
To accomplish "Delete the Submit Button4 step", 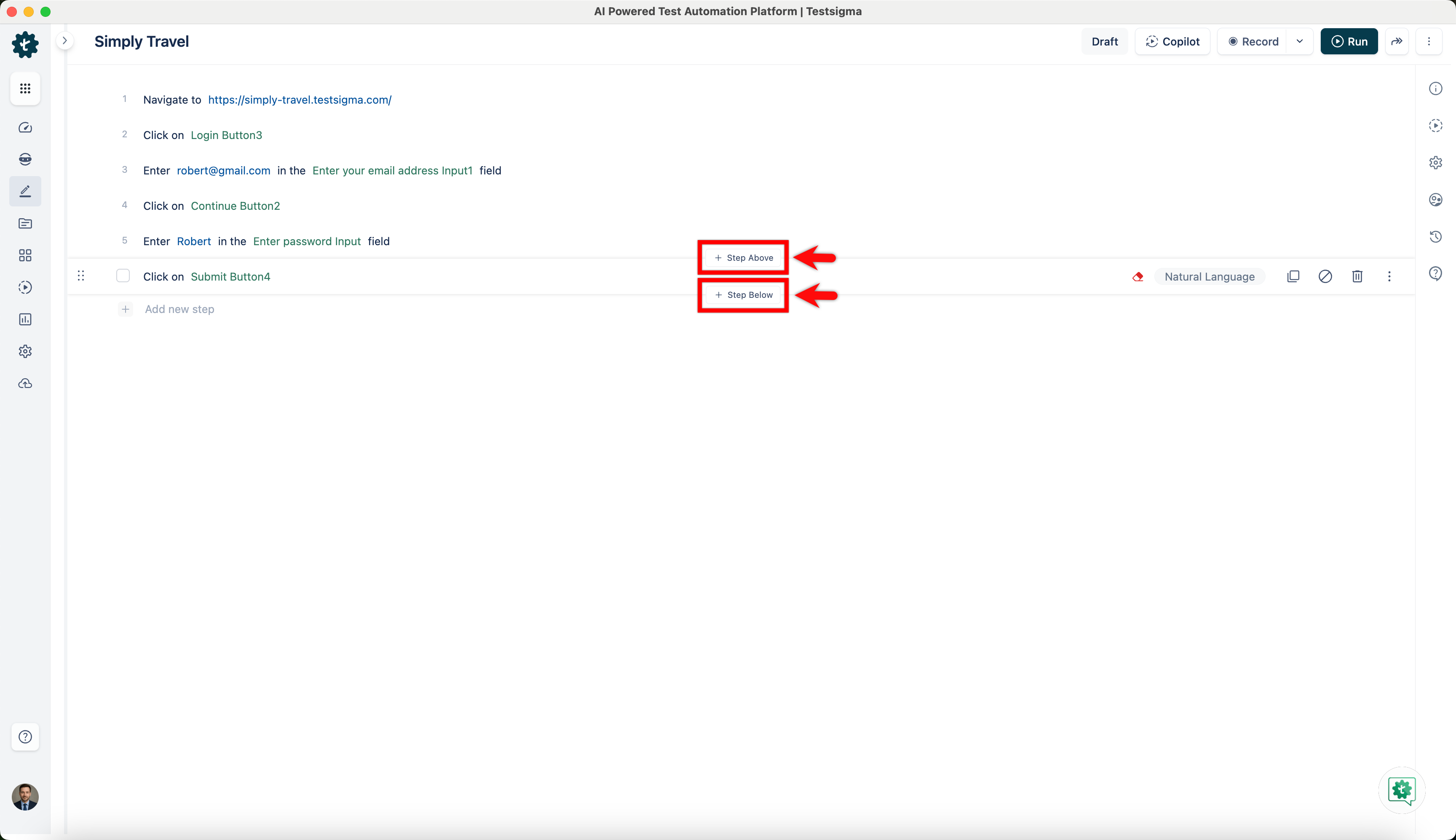I will (1357, 276).
